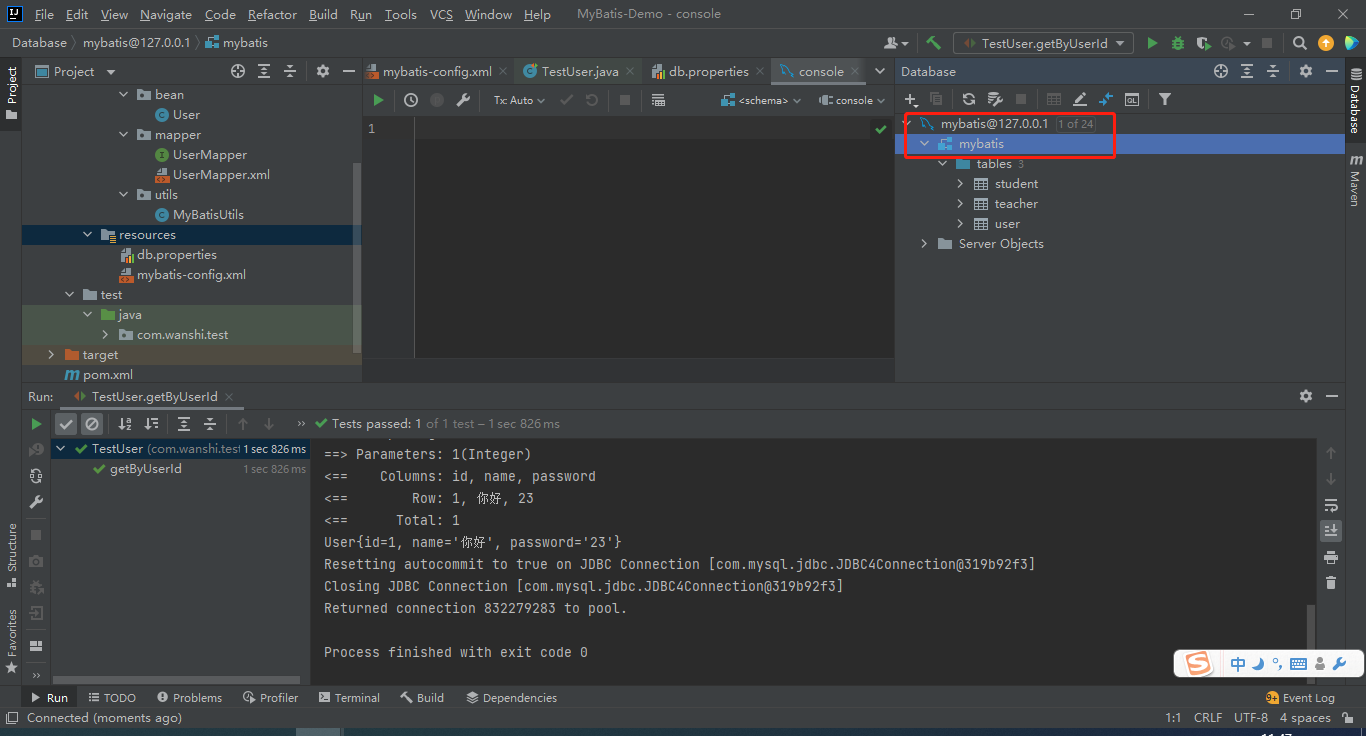Click Sogou input method S icon

[1198, 663]
